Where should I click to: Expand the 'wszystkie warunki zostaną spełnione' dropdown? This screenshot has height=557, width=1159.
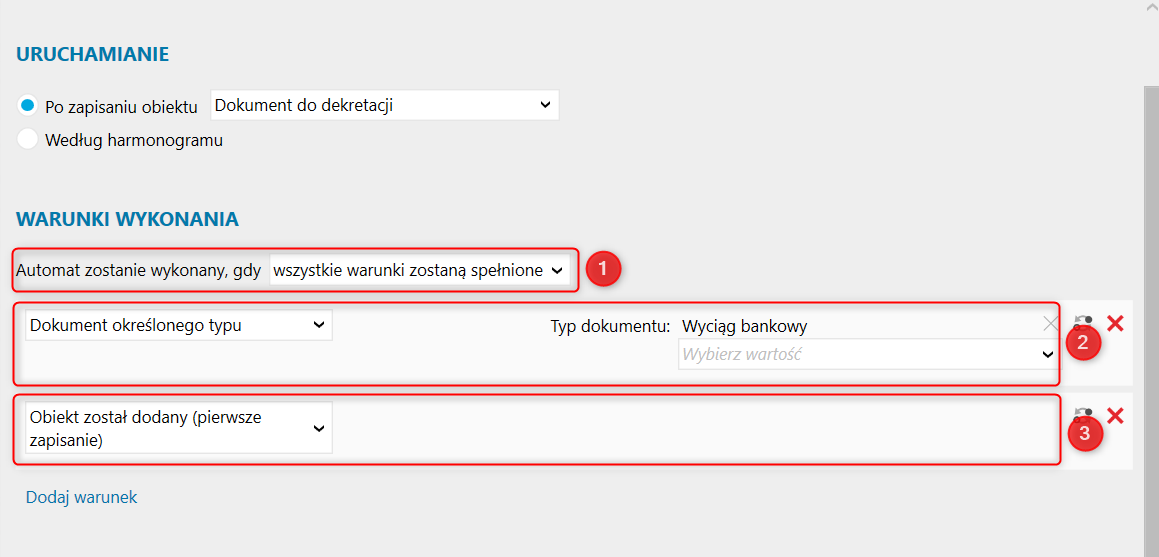coord(420,270)
